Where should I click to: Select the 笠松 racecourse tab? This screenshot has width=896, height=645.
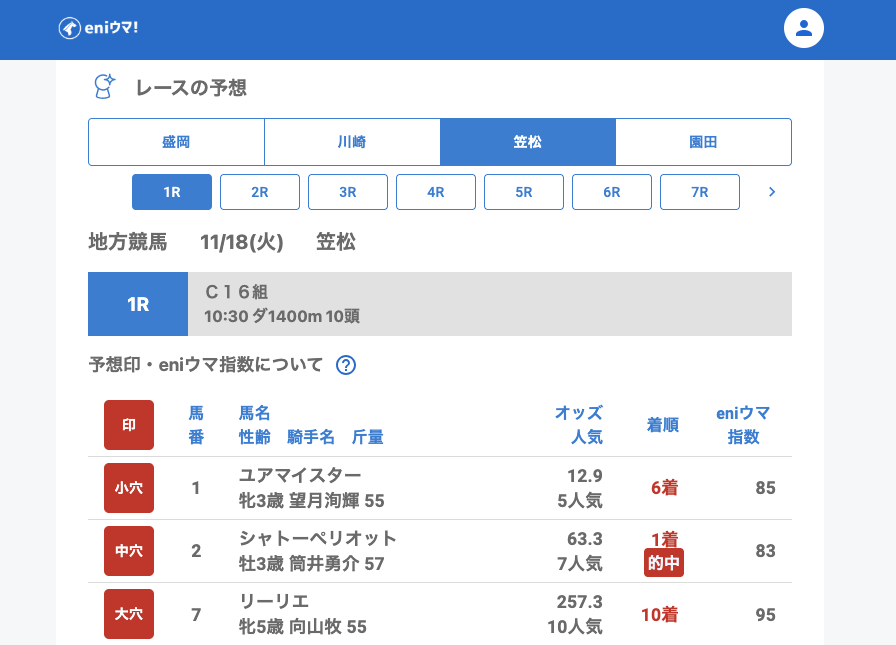pyautogui.click(x=528, y=142)
